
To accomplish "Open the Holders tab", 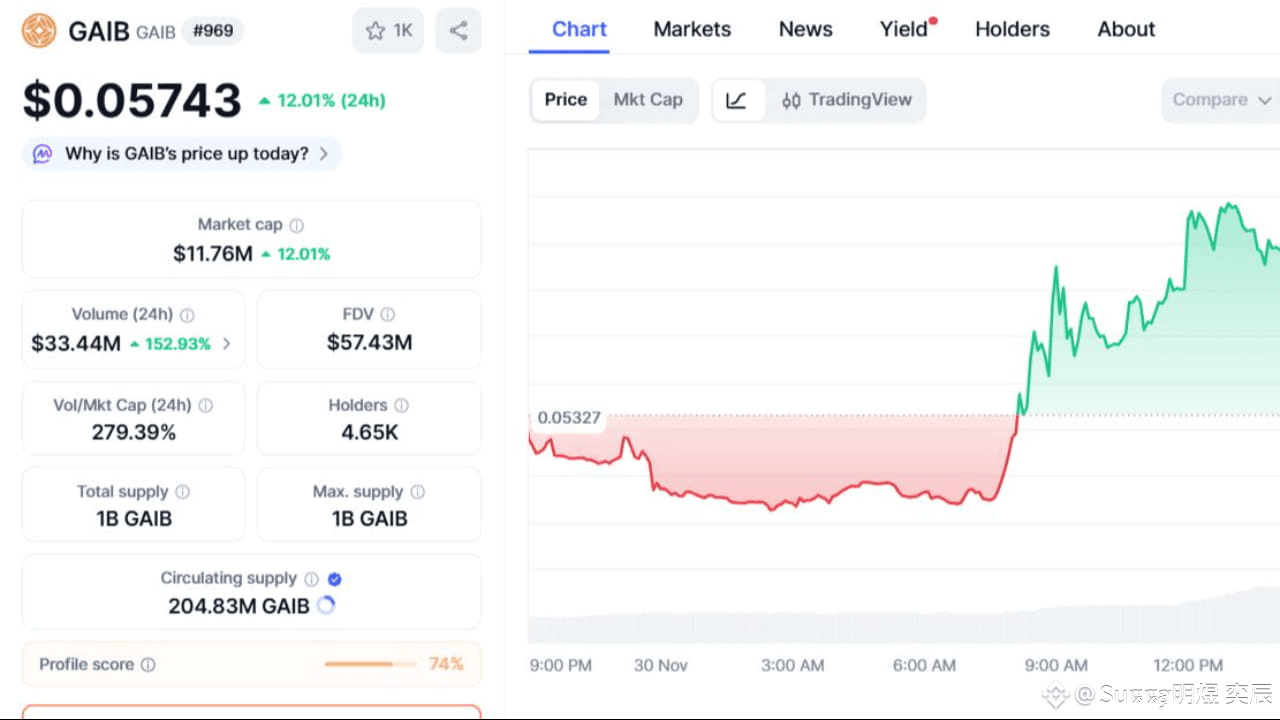I will [1012, 29].
